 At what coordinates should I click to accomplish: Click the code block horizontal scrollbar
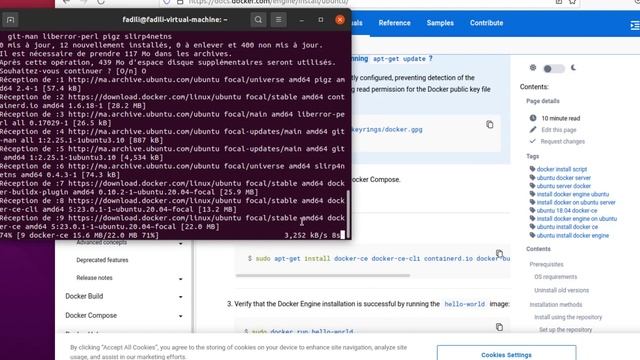click(322, 276)
